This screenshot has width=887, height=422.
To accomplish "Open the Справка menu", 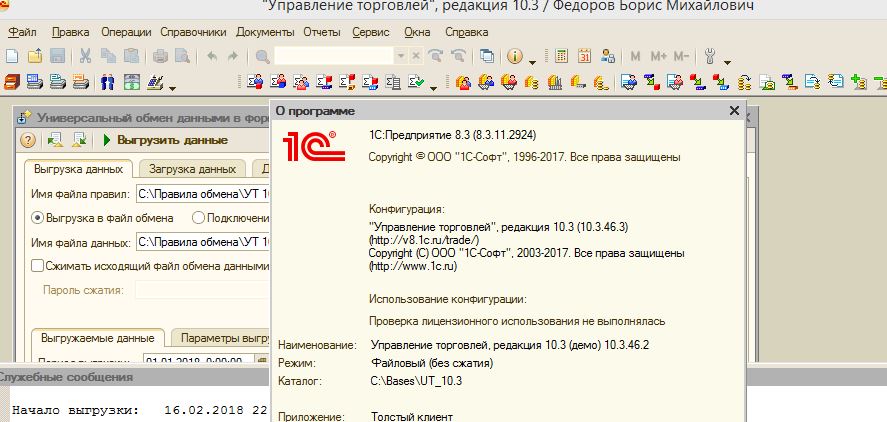I will [x=467, y=32].
